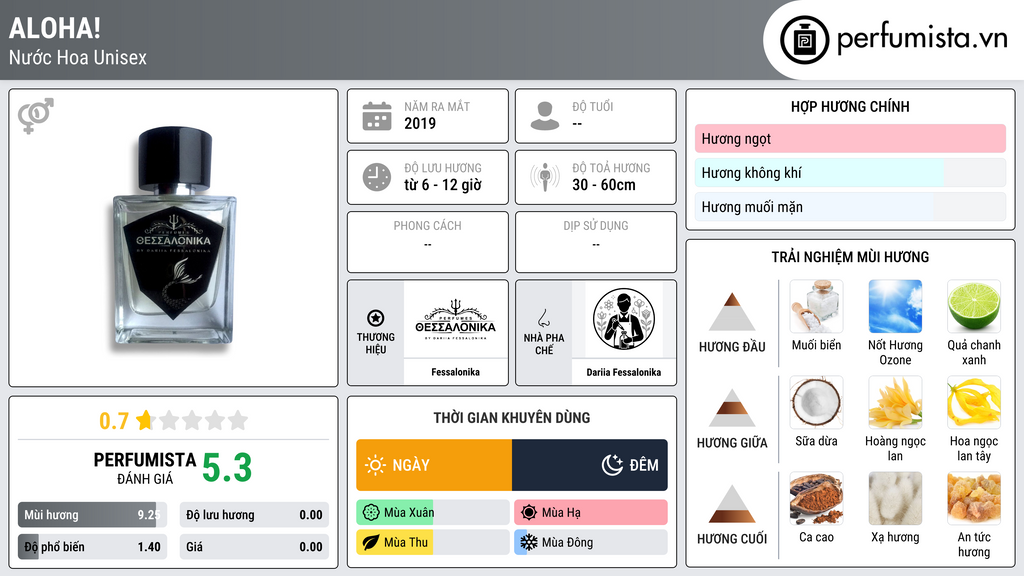This screenshot has height=576, width=1024.
Task: Click the Aloha perfume bottle photo
Action: [x=174, y=238]
